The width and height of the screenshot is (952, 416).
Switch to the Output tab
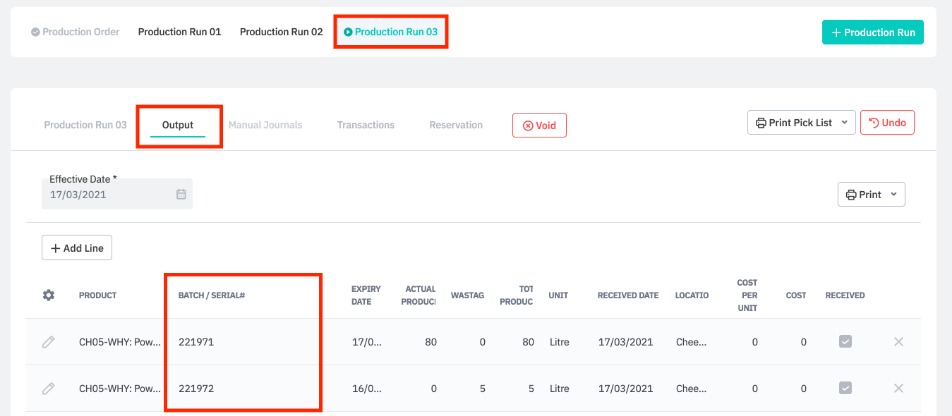point(178,125)
